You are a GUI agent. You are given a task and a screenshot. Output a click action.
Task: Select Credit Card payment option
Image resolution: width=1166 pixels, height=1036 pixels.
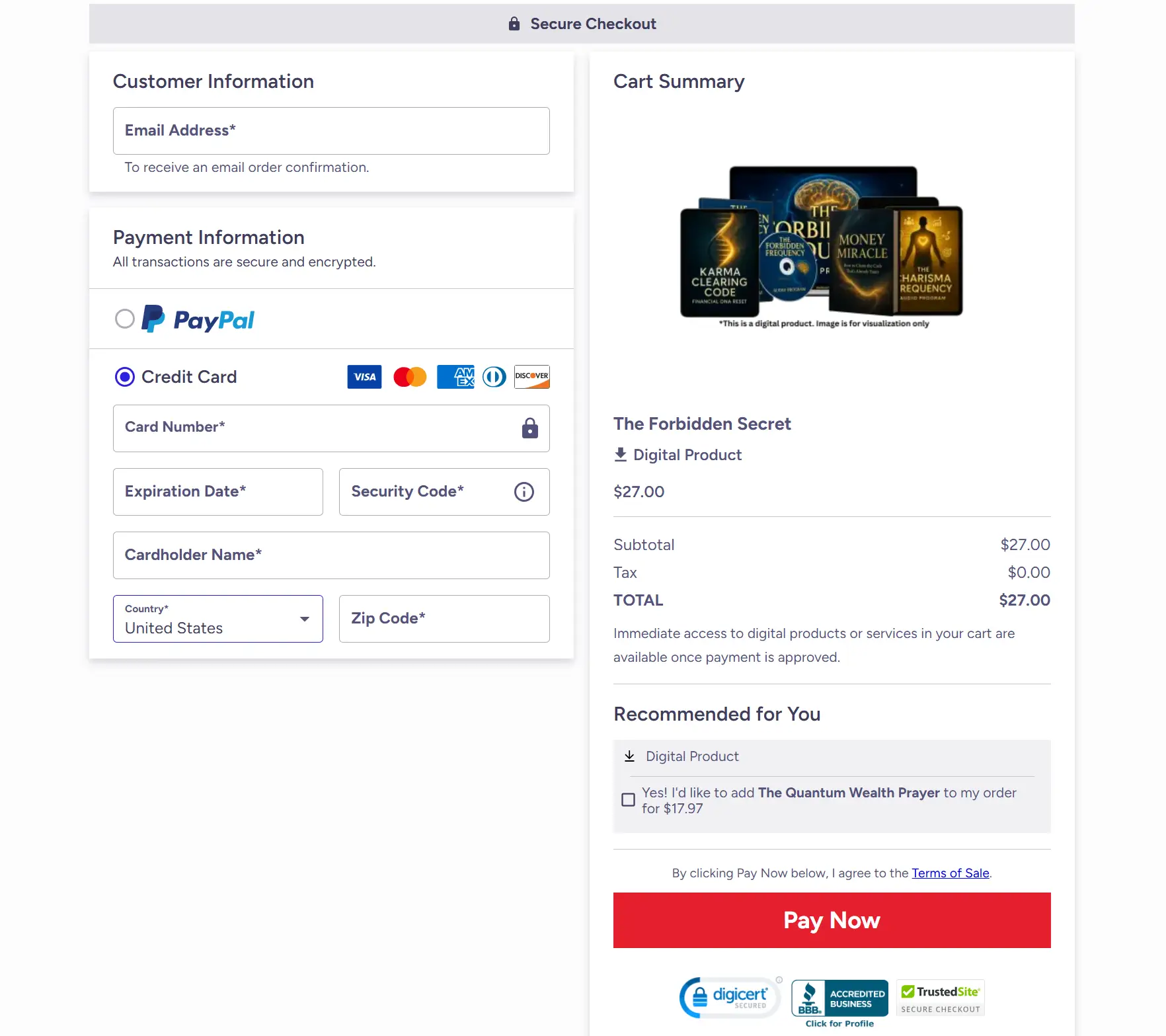tap(124, 377)
